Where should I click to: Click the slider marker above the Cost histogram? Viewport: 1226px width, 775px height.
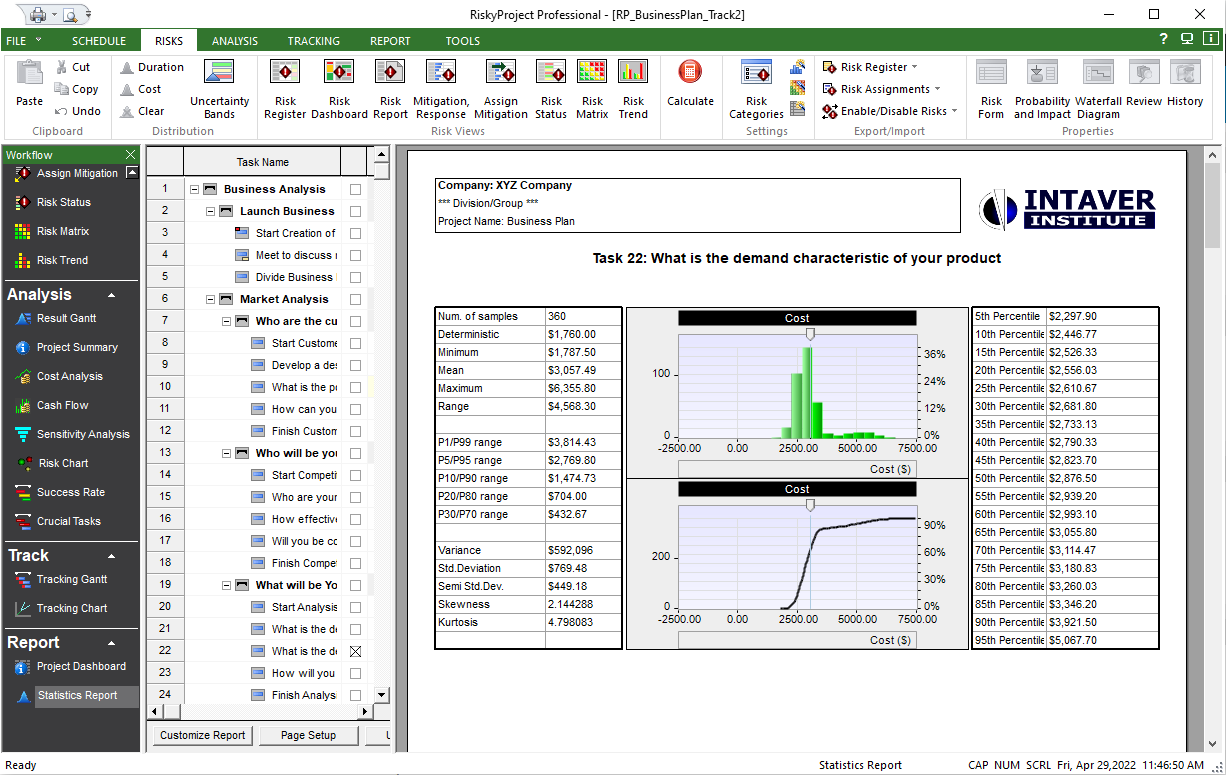[810, 334]
